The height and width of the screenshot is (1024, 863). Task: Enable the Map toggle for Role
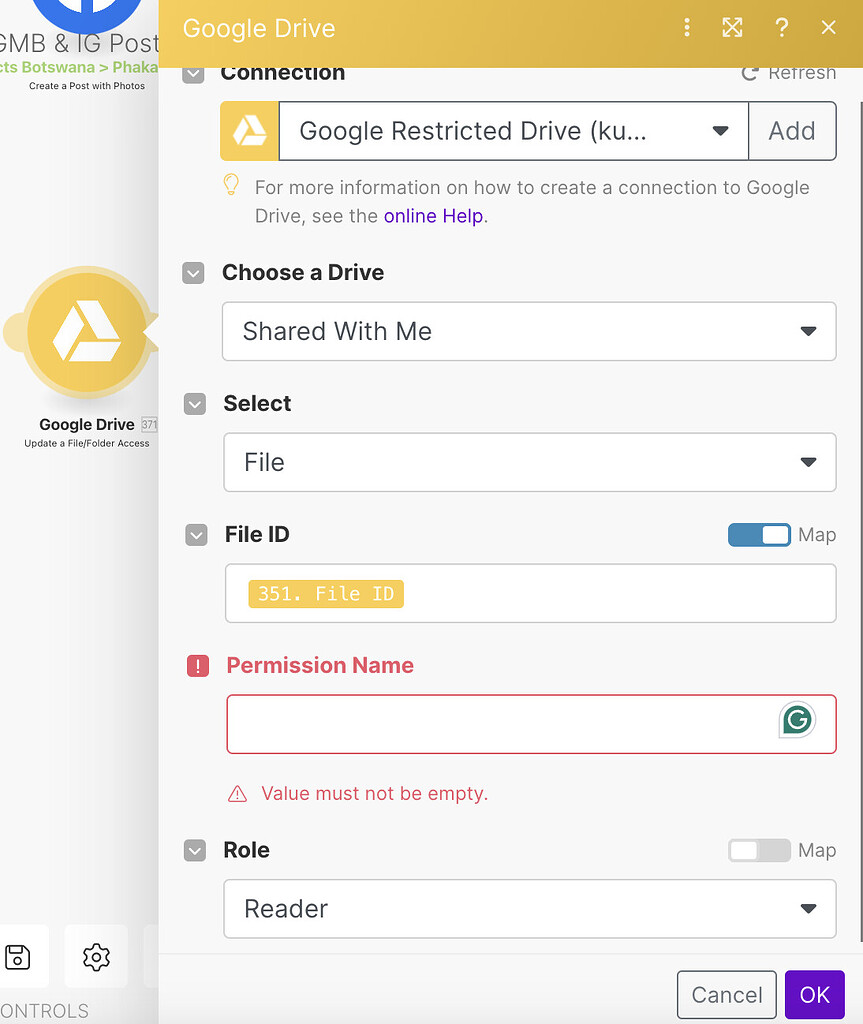click(x=759, y=850)
